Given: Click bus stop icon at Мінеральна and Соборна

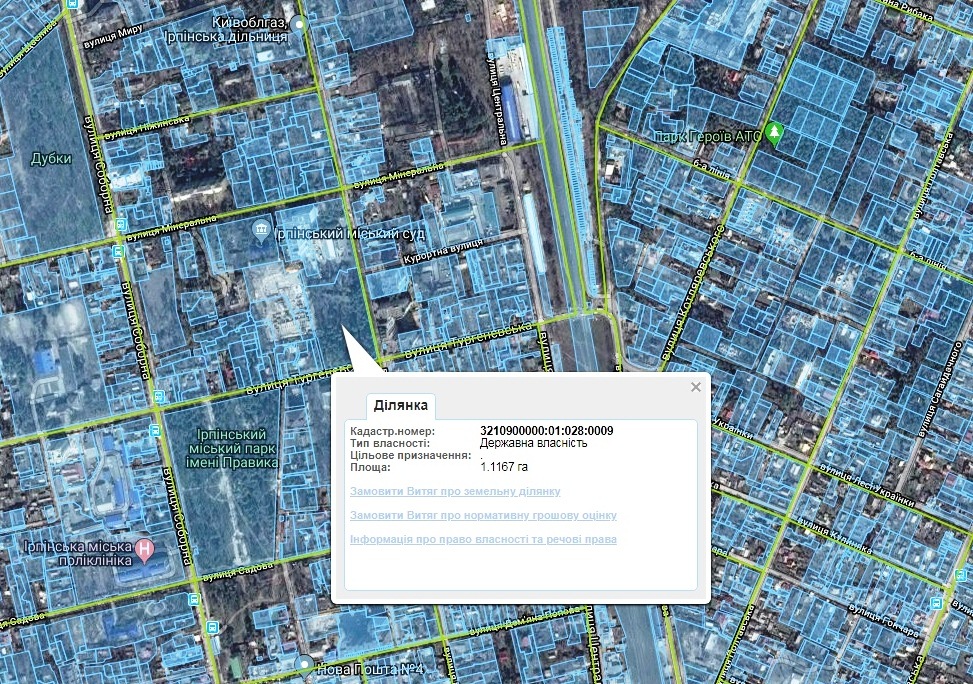Looking at the screenshot, I should coord(119,225).
